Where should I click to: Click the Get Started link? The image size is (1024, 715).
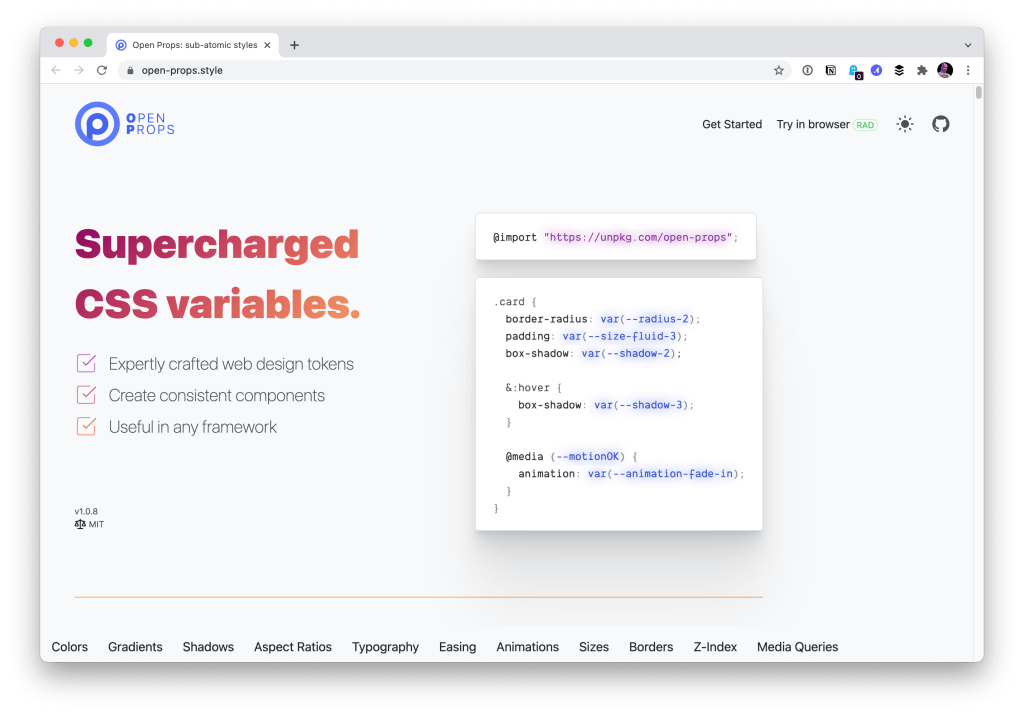coord(732,124)
